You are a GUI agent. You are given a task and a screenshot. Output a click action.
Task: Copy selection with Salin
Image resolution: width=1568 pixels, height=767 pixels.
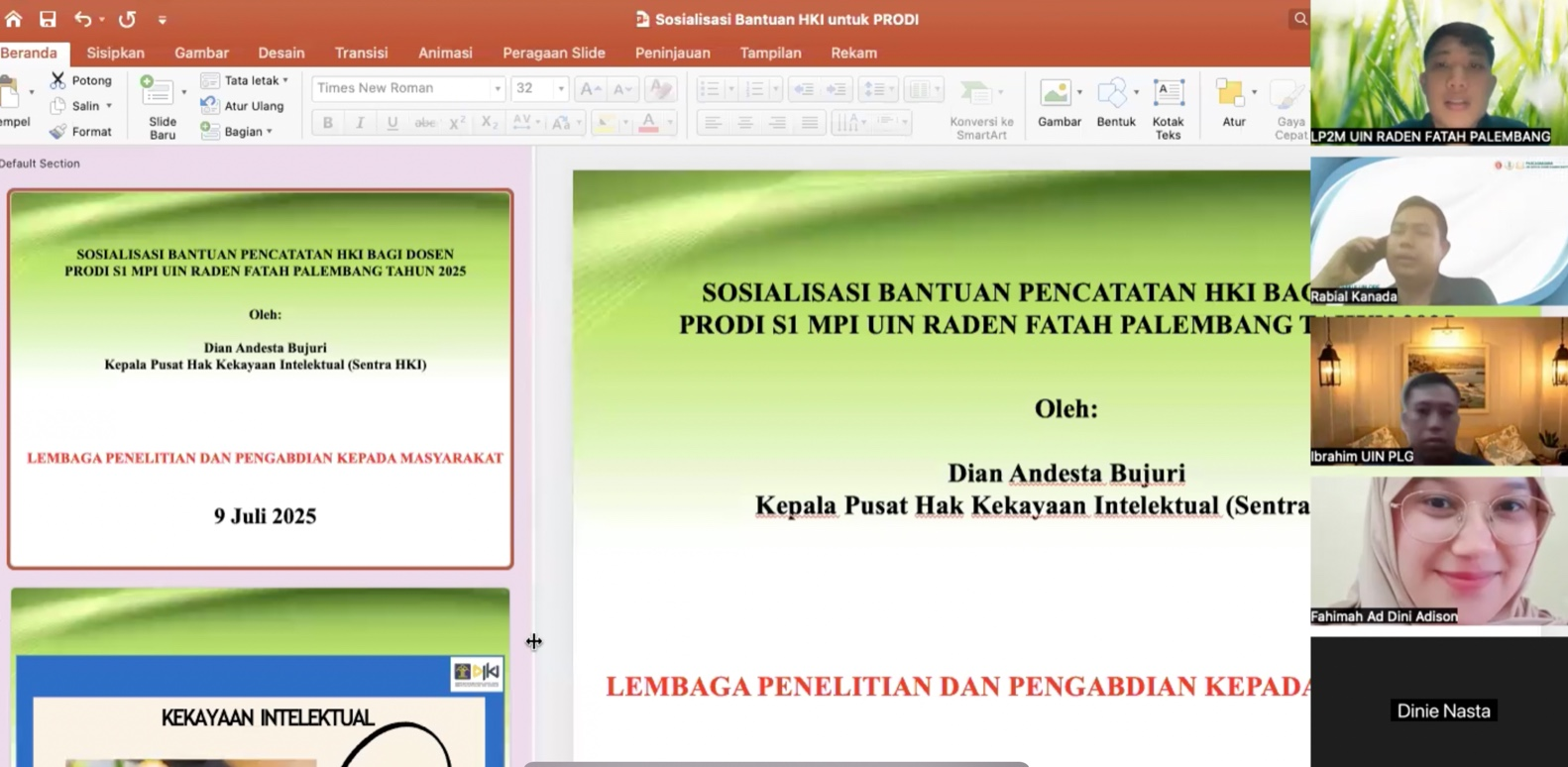pyautogui.click(x=79, y=106)
